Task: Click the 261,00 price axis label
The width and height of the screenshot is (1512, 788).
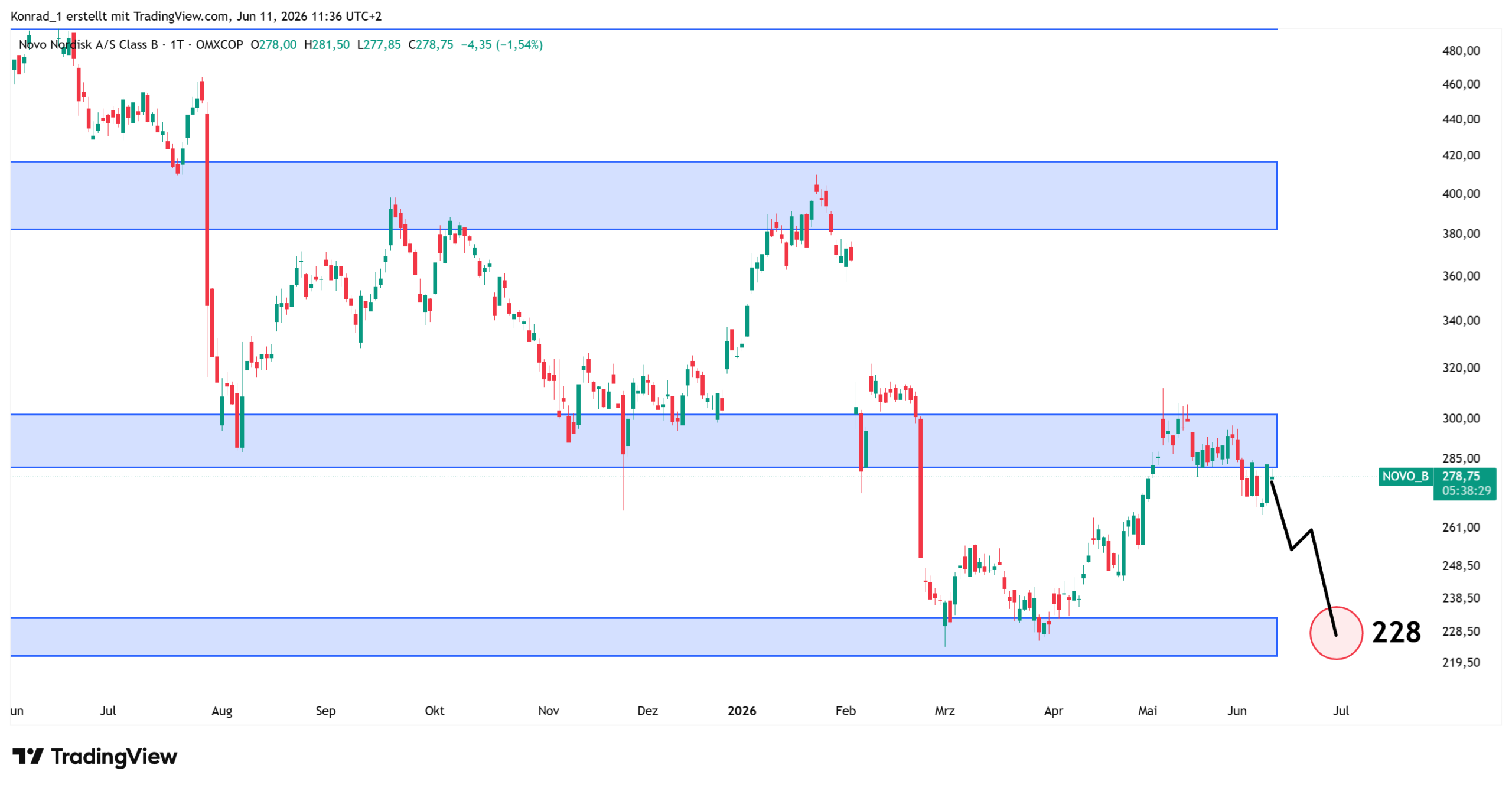Action: click(1461, 527)
